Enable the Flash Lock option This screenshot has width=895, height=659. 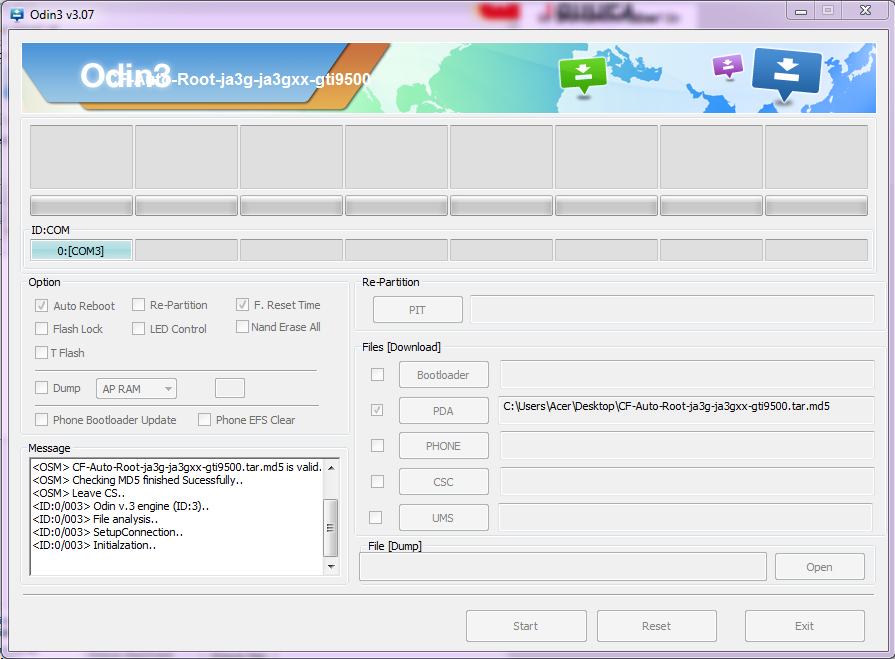point(41,329)
